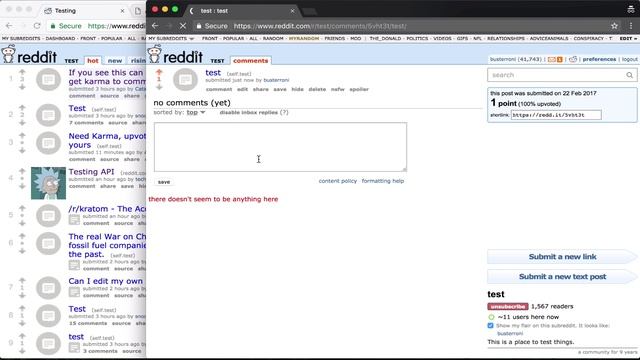Open the 'test' post title link in front window

pos(213,73)
